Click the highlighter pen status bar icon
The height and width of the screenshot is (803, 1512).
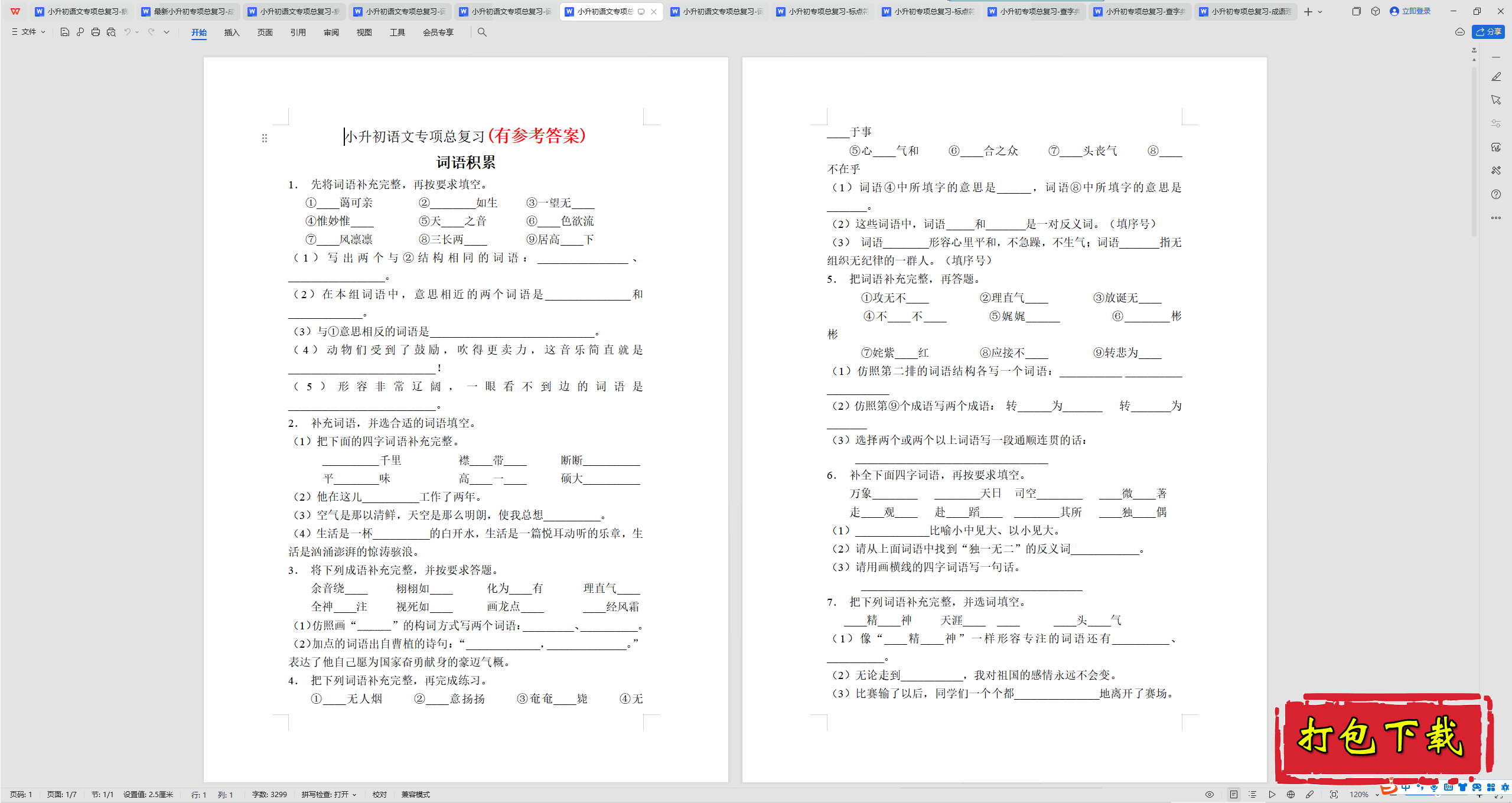[1309, 795]
